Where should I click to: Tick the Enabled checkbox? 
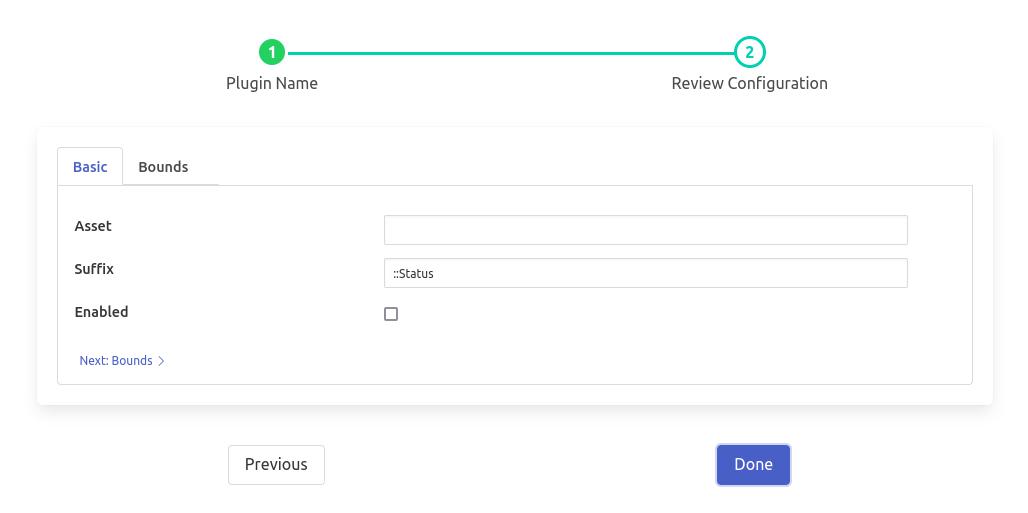pos(391,314)
